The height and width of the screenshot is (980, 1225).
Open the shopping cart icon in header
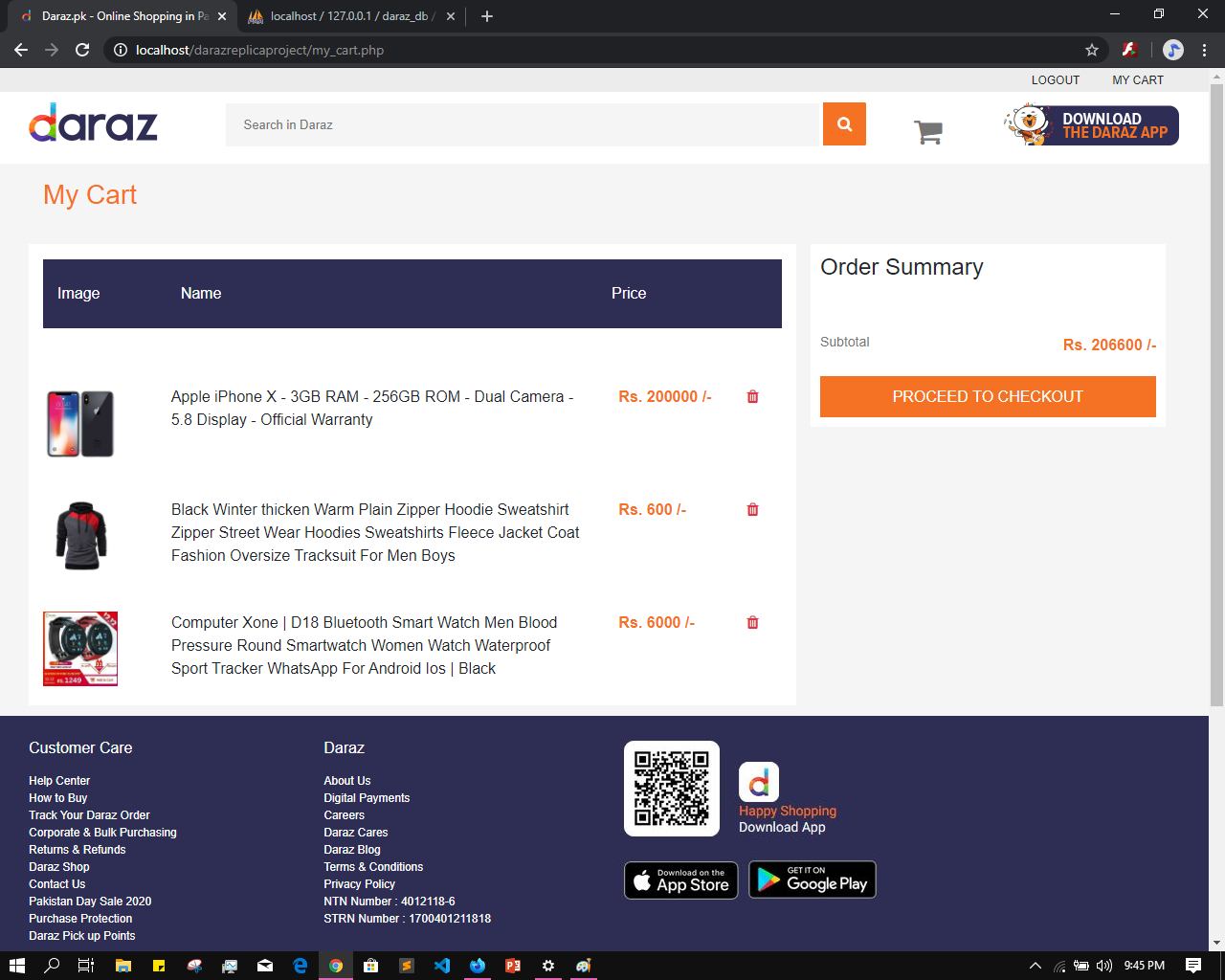pos(928,131)
